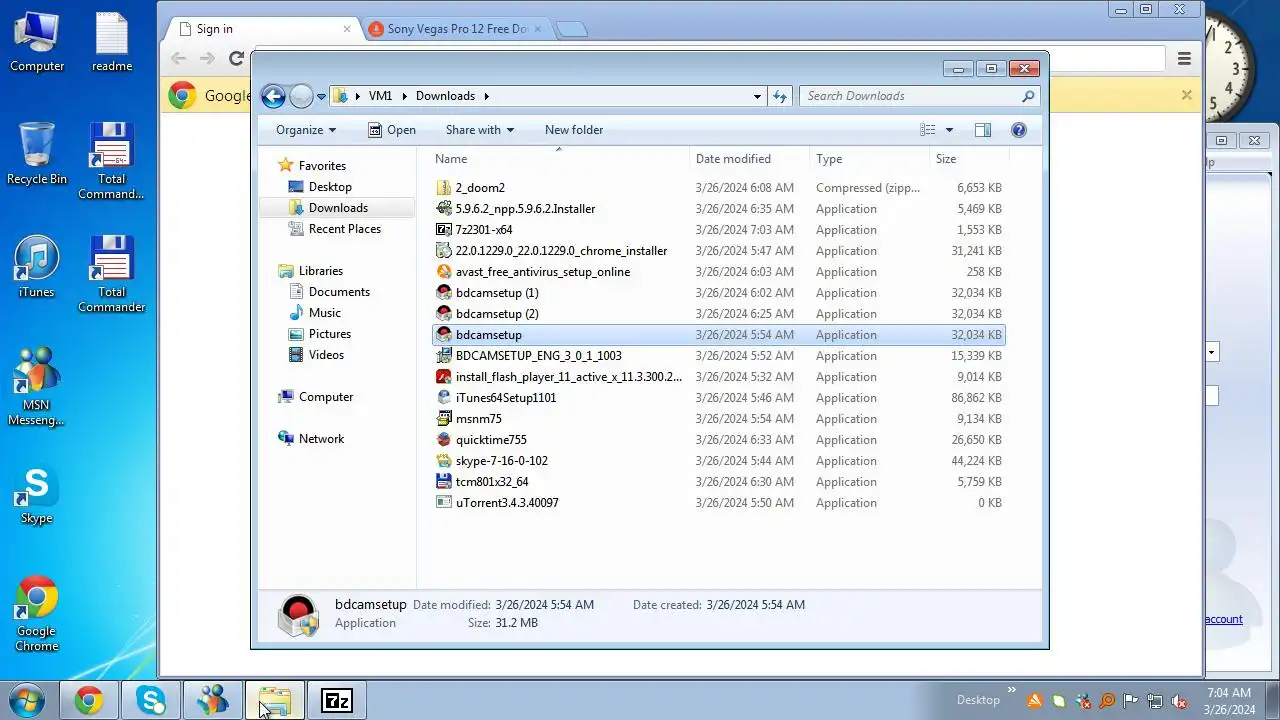Open the Pictures library
Viewport: 1280px width, 720px height.
click(330, 334)
